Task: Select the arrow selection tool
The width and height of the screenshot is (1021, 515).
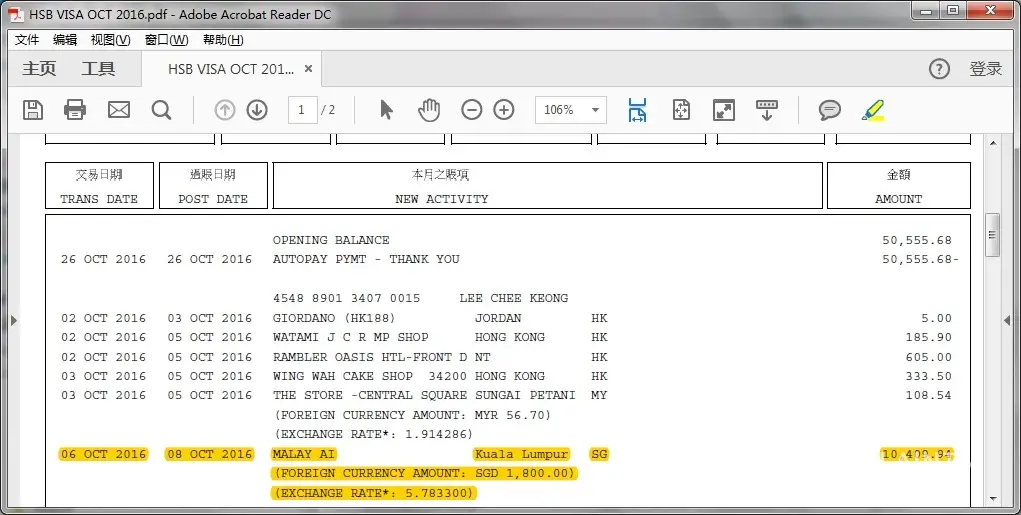Action: pyautogui.click(x=386, y=110)
